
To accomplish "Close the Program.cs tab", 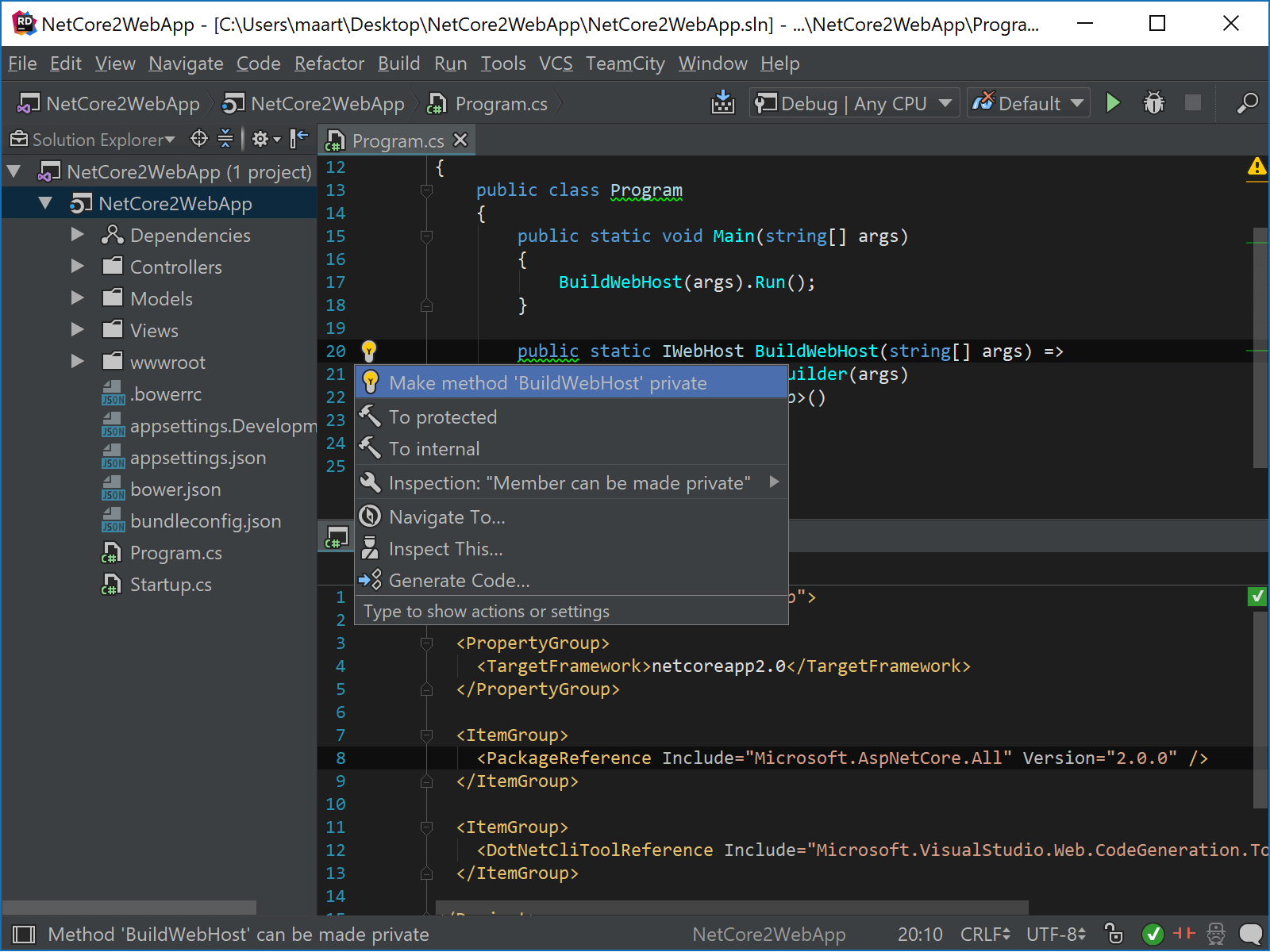I will pos(460,140).
